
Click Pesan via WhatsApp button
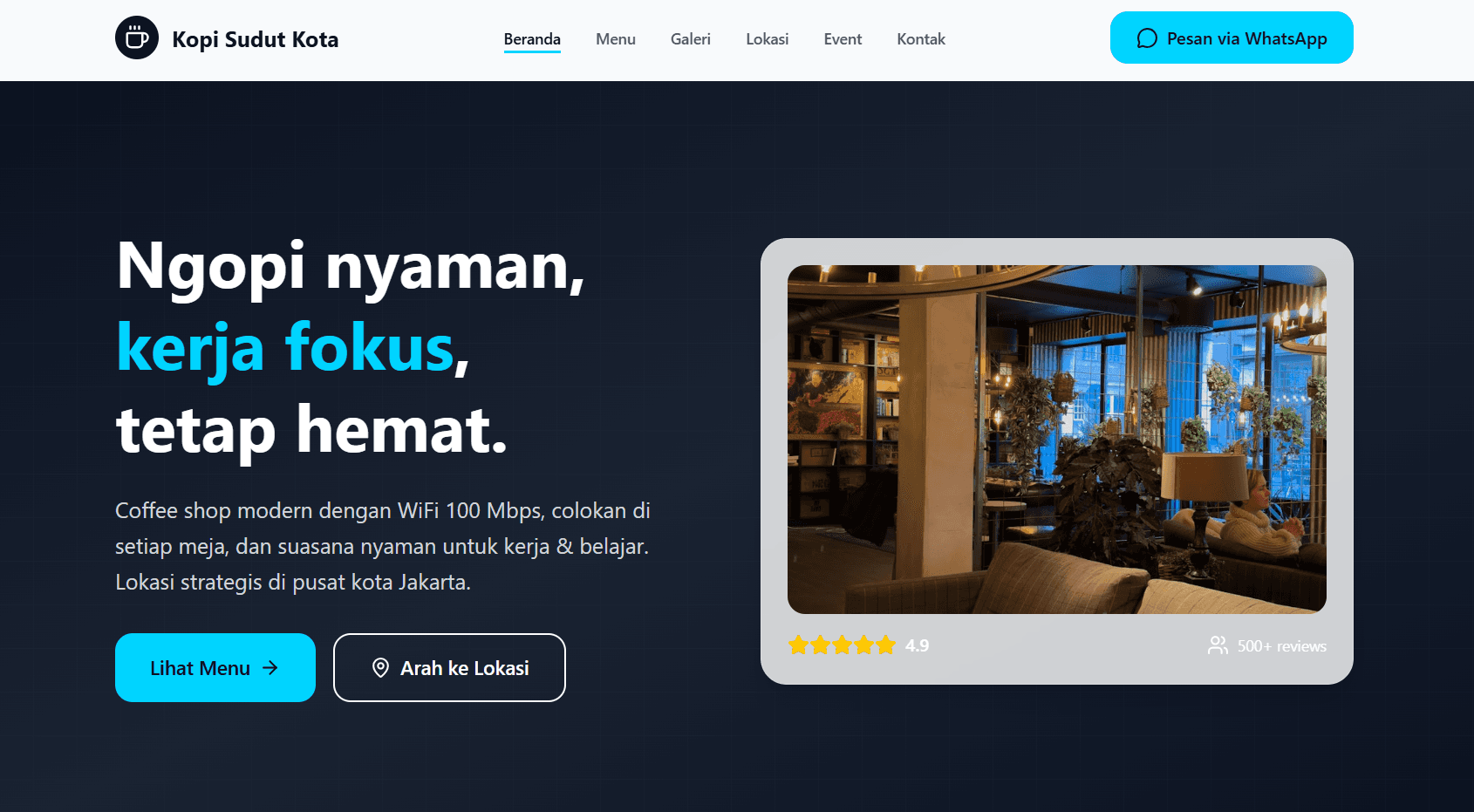coord(1232,38)
